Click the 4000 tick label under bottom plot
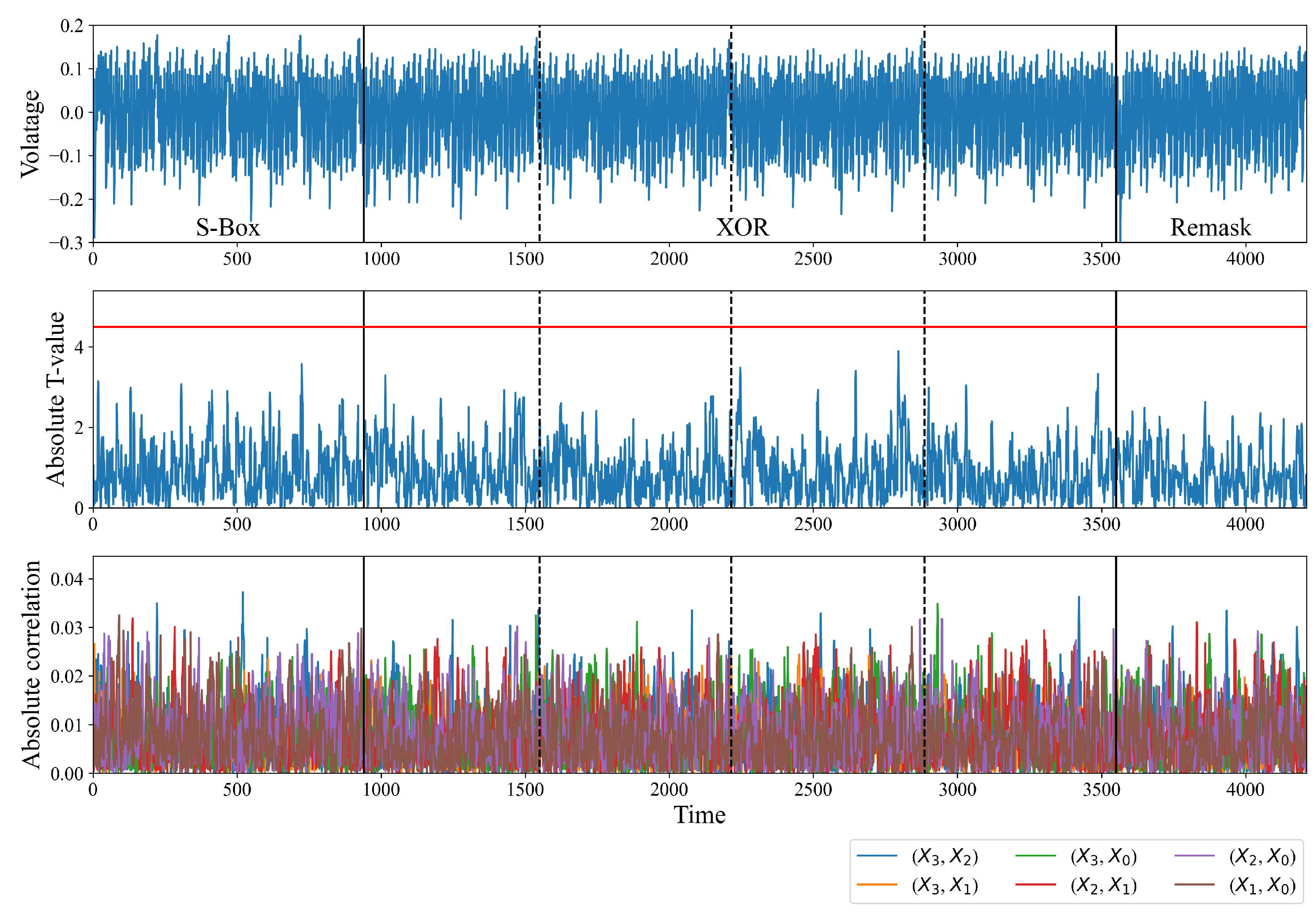The height and width of the screenshot is (921, 1316). click(x=1245, y=790)
